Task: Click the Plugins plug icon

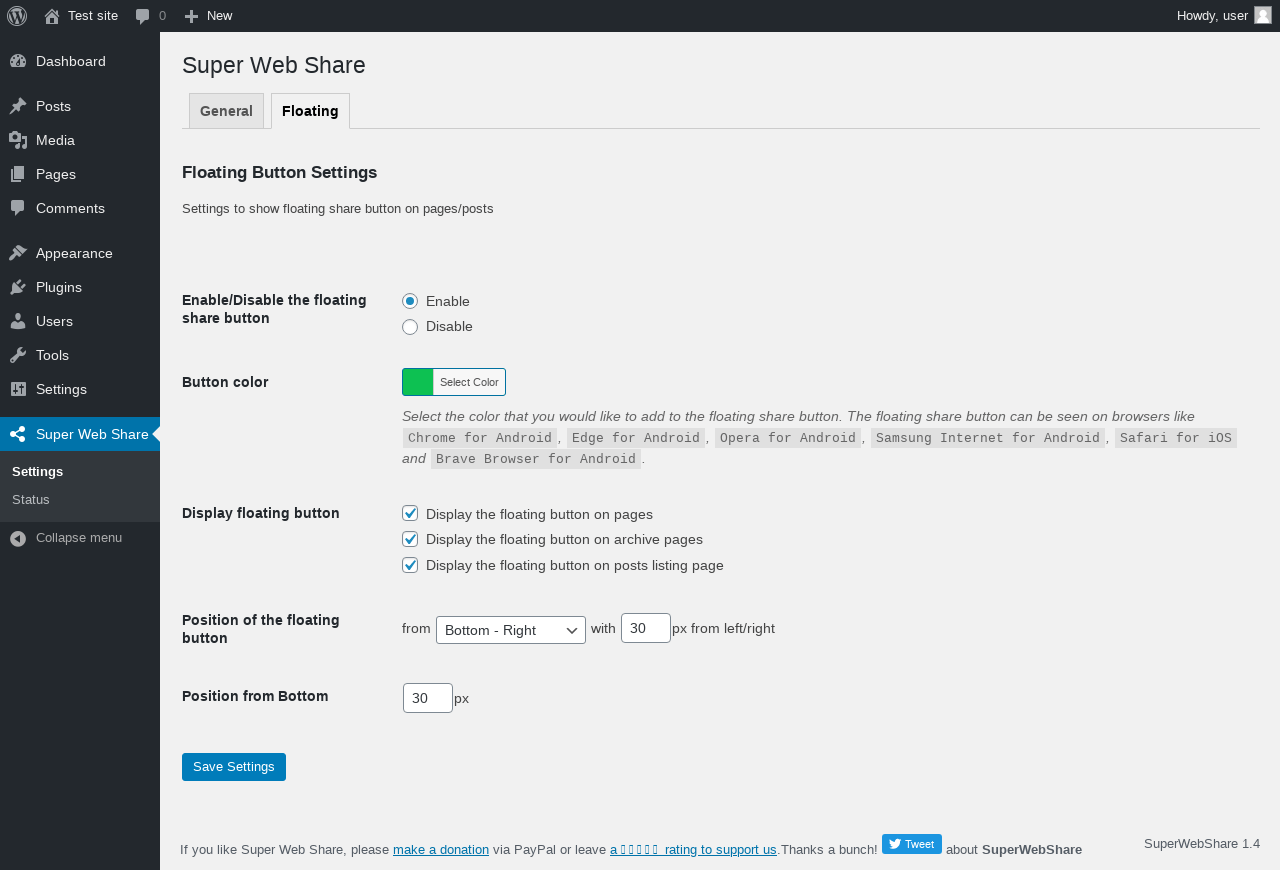Action: 18,287
